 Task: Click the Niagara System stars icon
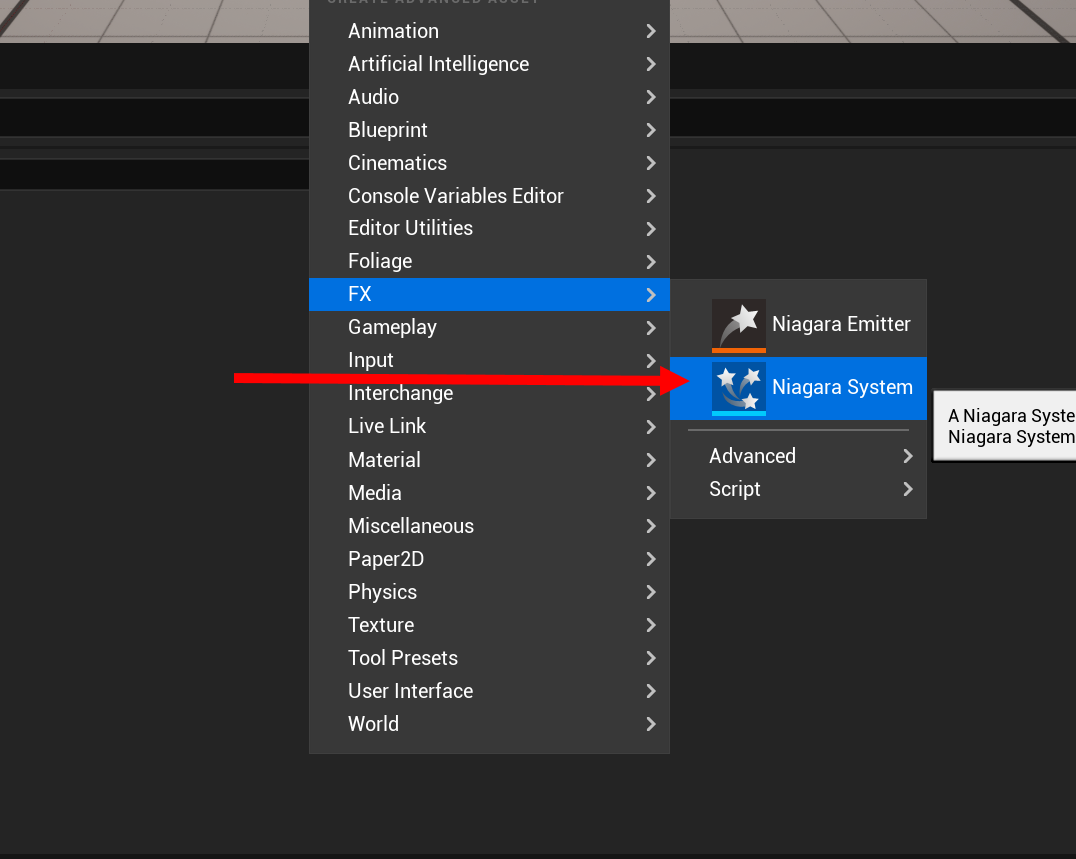point(738,388)
